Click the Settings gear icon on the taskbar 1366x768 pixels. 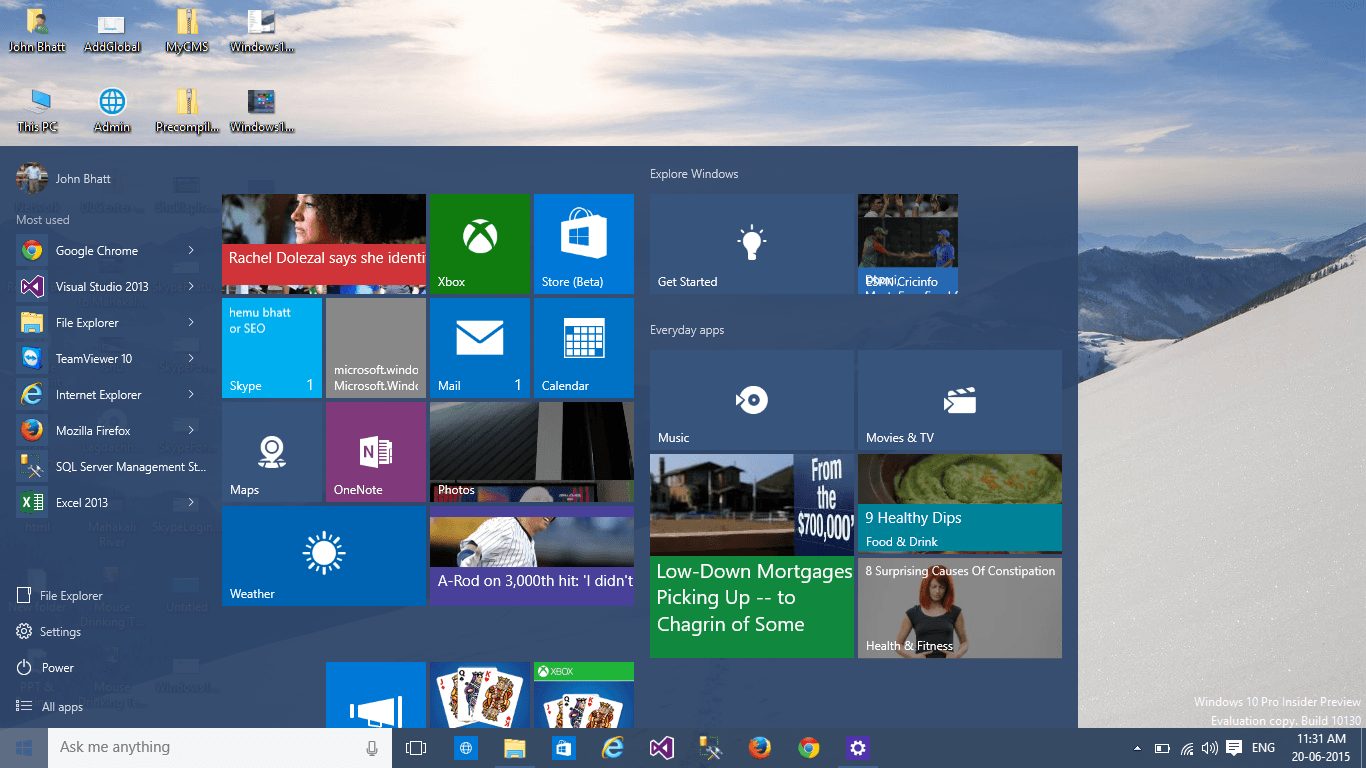pyautogui.click(x=857, y=748)
